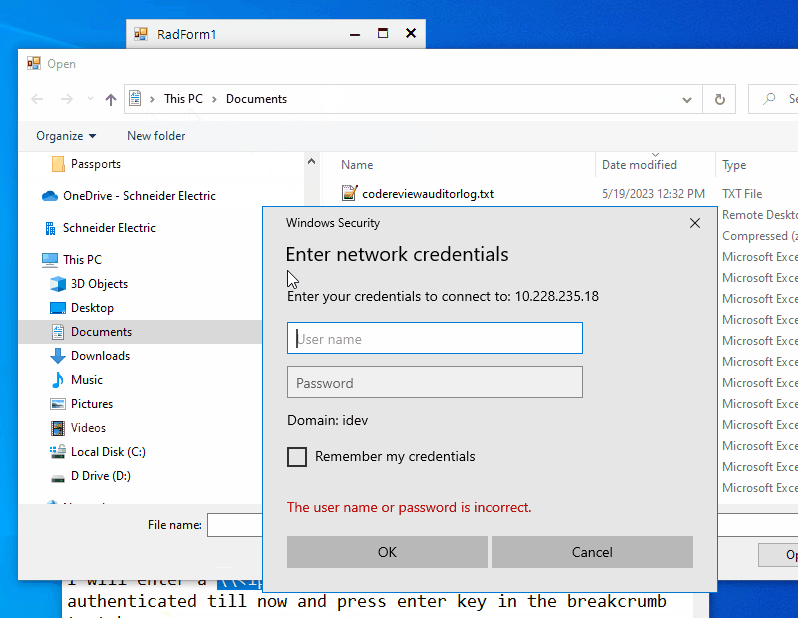
Task: Select the Music folder in sidebar
Action: click(86, 380)
